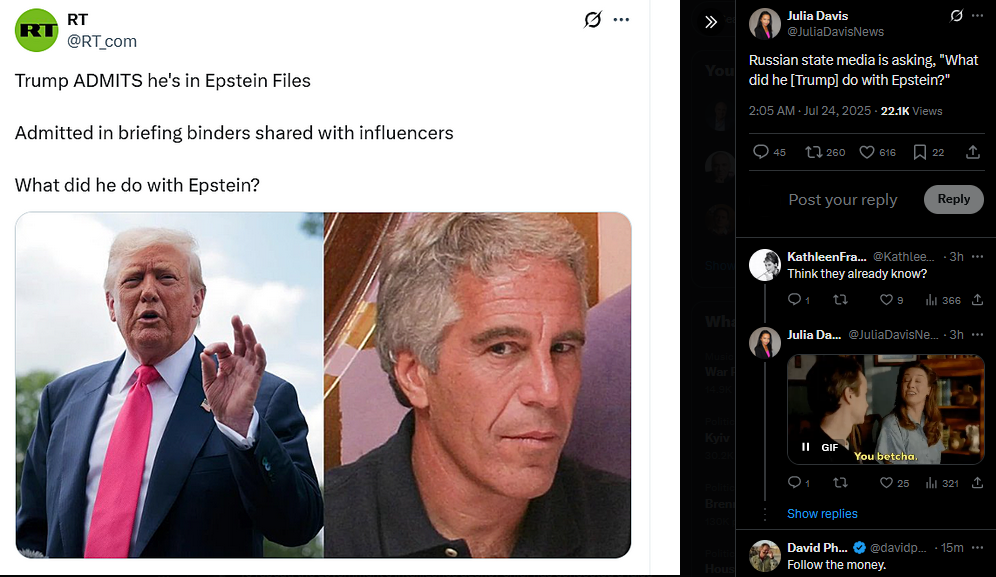The height and width of the screenshot is (577, 996).
Task: Open Julia Davis profile name on main post
Action: (x=818, y=16)
